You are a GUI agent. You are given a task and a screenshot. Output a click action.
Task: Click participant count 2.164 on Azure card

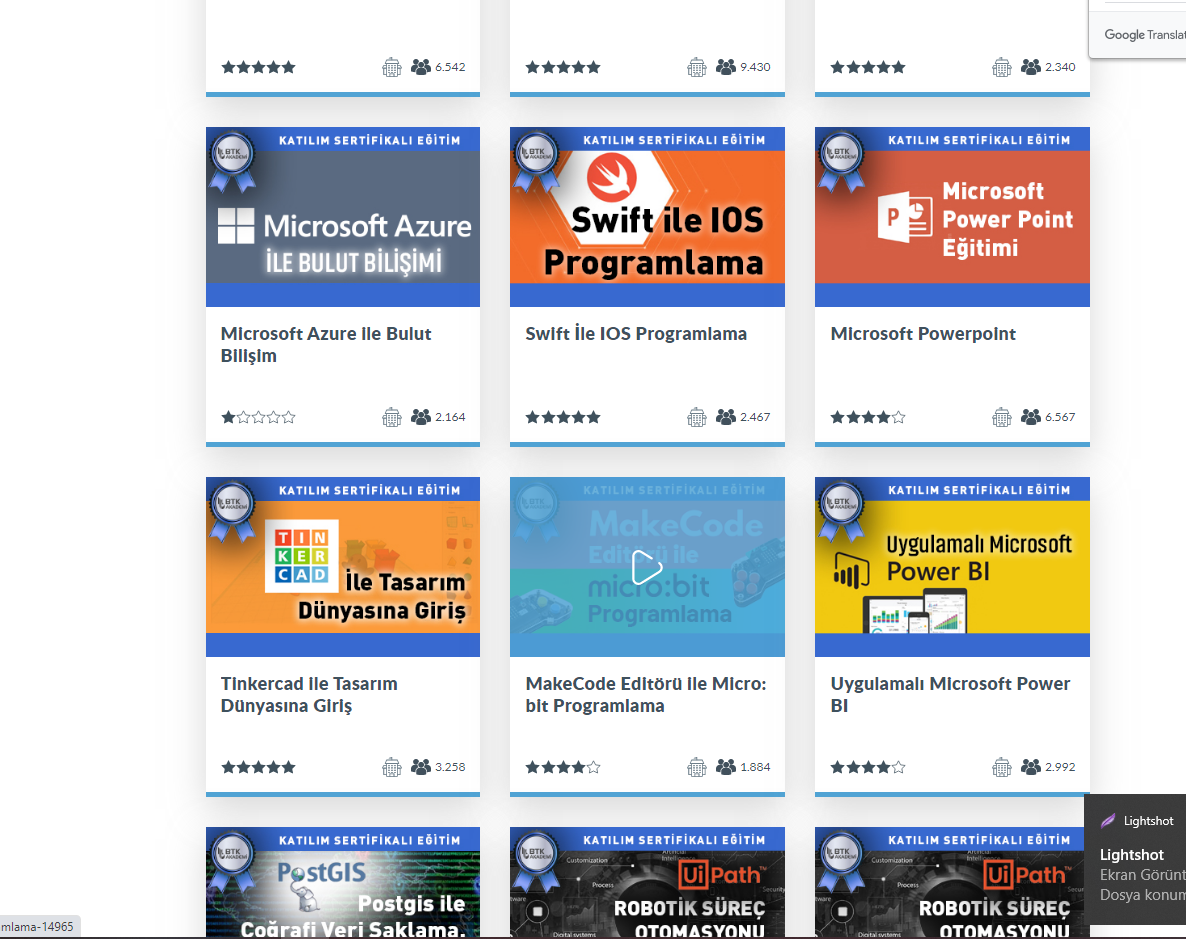[450, 417]
